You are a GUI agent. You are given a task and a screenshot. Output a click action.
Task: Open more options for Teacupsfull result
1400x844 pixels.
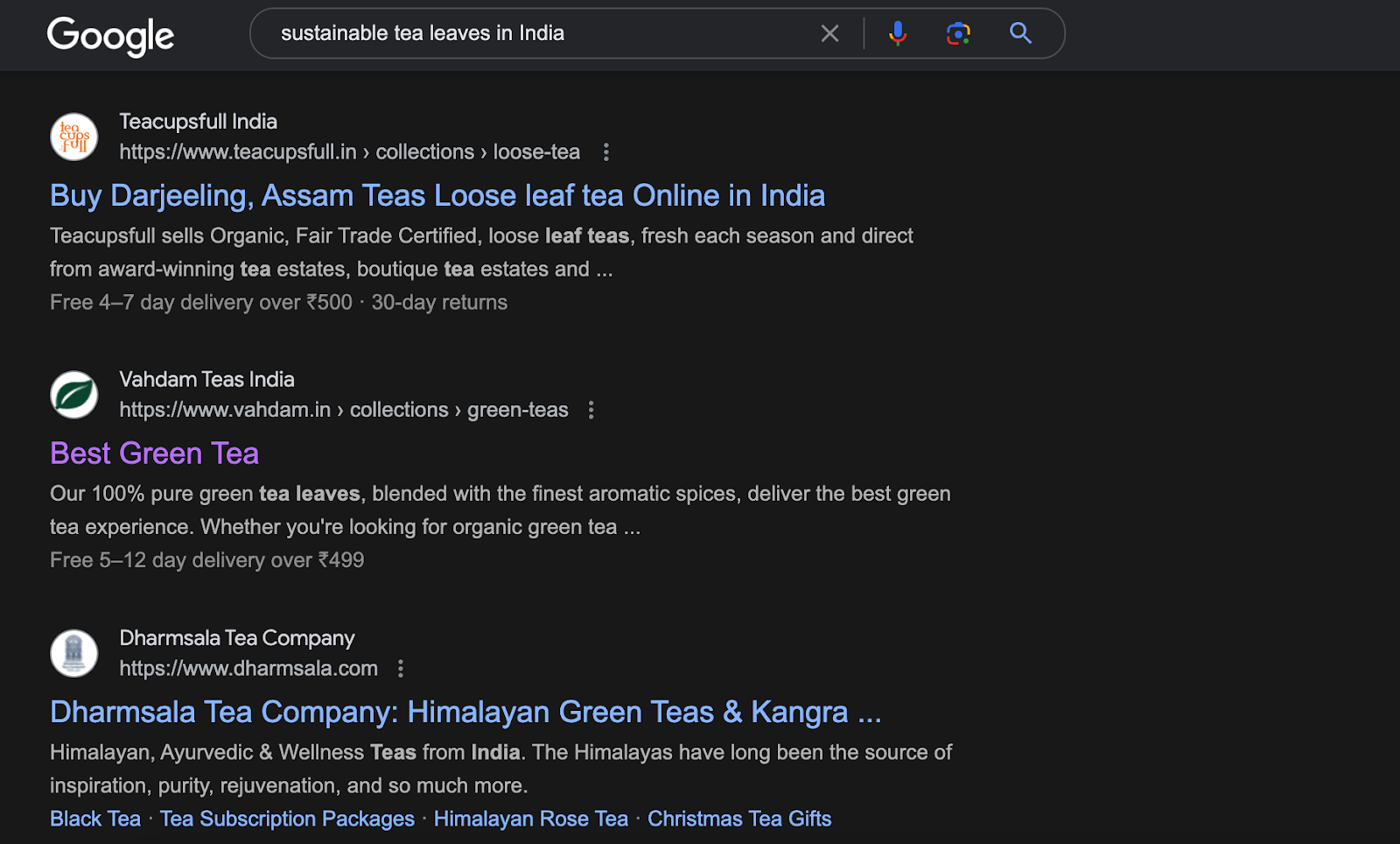(605, 152)
